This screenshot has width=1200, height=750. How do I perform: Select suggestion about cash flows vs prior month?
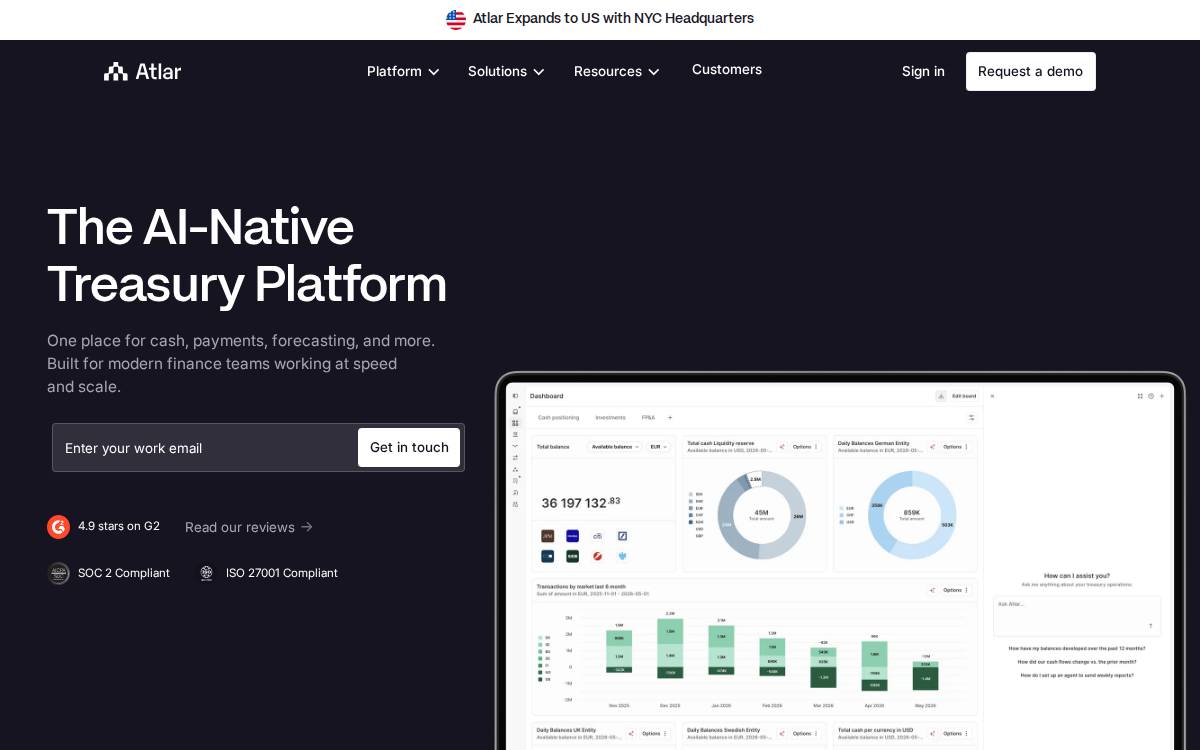(1077, 662)
